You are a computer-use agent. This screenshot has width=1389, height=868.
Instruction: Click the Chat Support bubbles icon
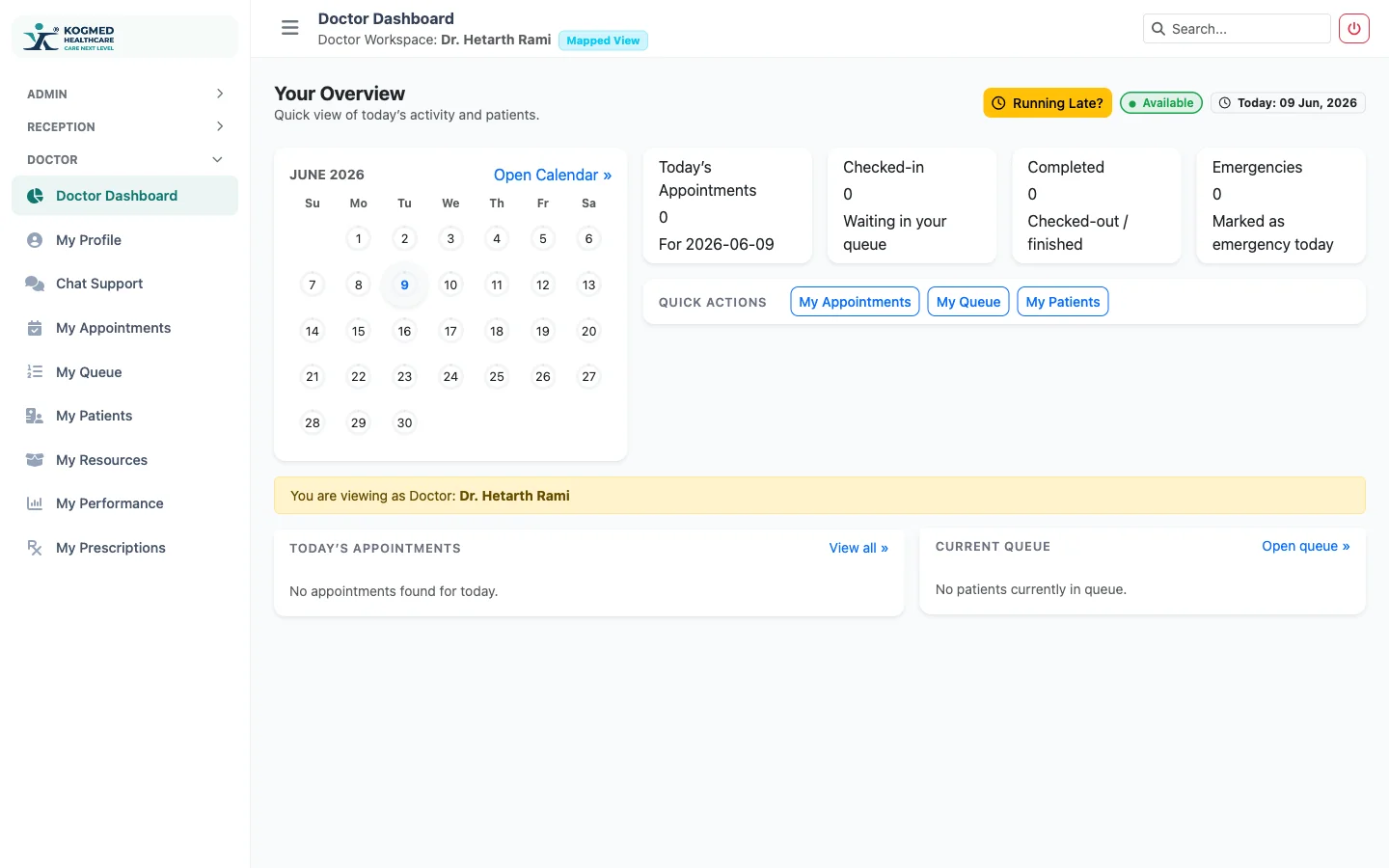(x=35, y=284)
